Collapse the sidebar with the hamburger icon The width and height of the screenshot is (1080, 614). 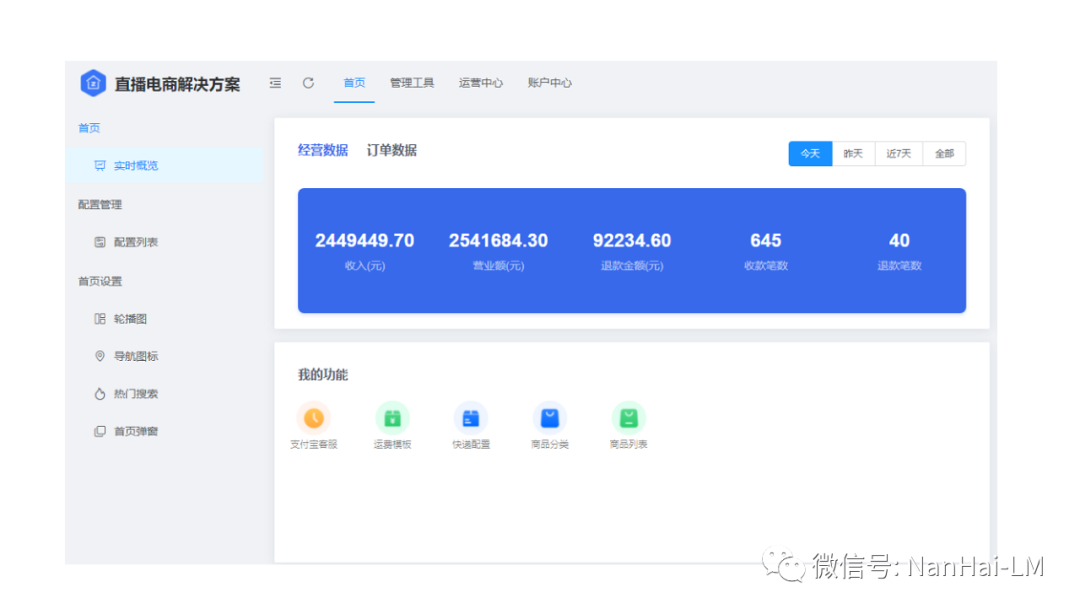point(275,83)
